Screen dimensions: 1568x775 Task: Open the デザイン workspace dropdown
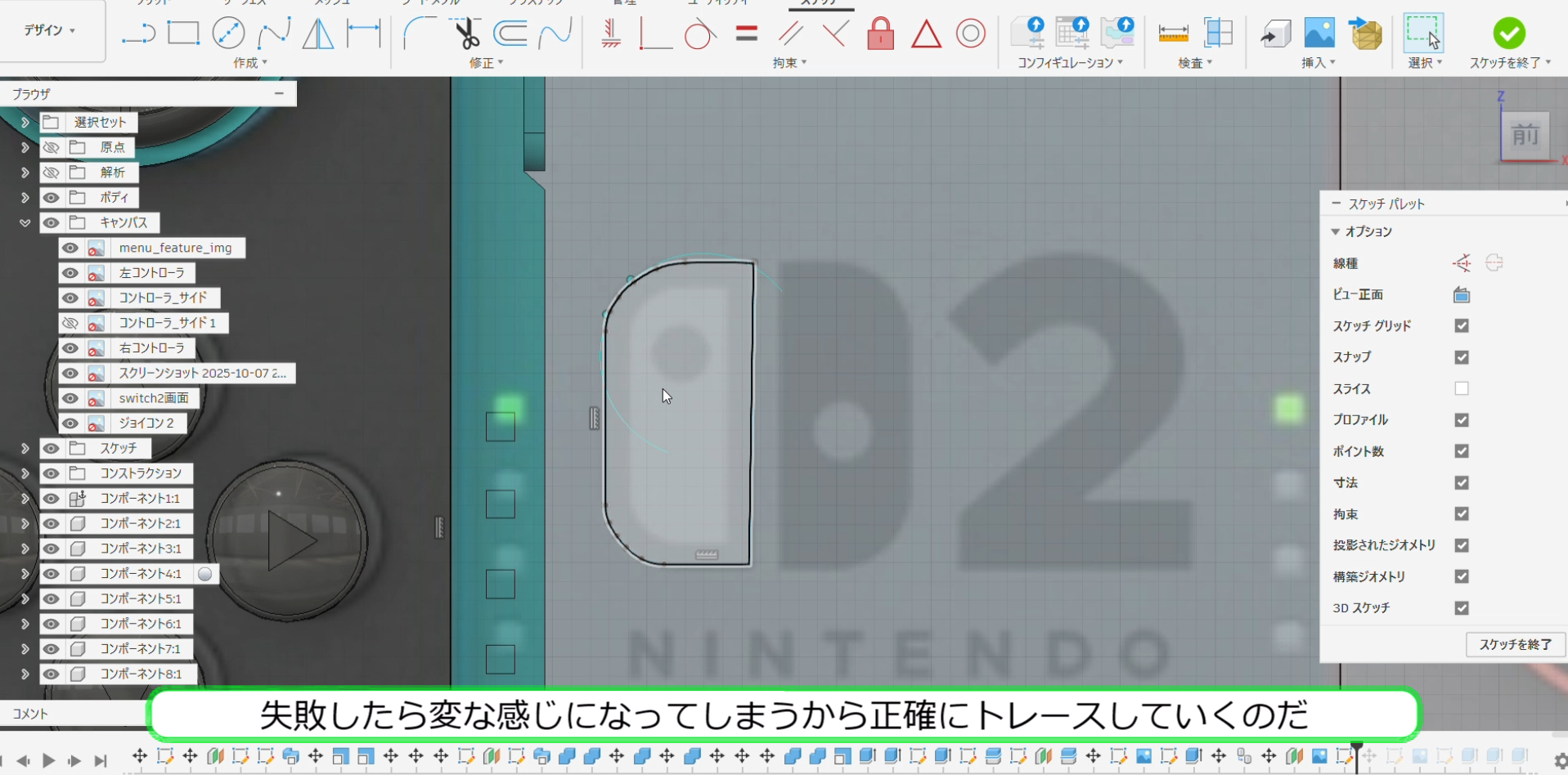pyautogui.click(x=50, y=30)
